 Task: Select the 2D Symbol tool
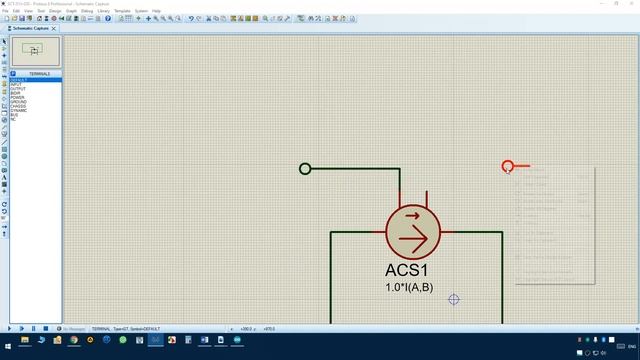[4, 184]
